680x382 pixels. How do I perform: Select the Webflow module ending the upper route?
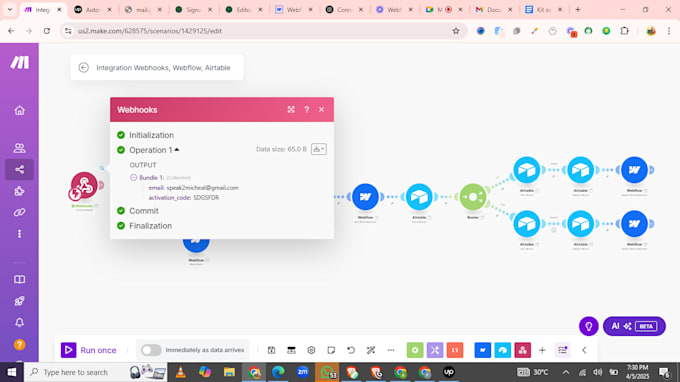[x=634, y=170]
